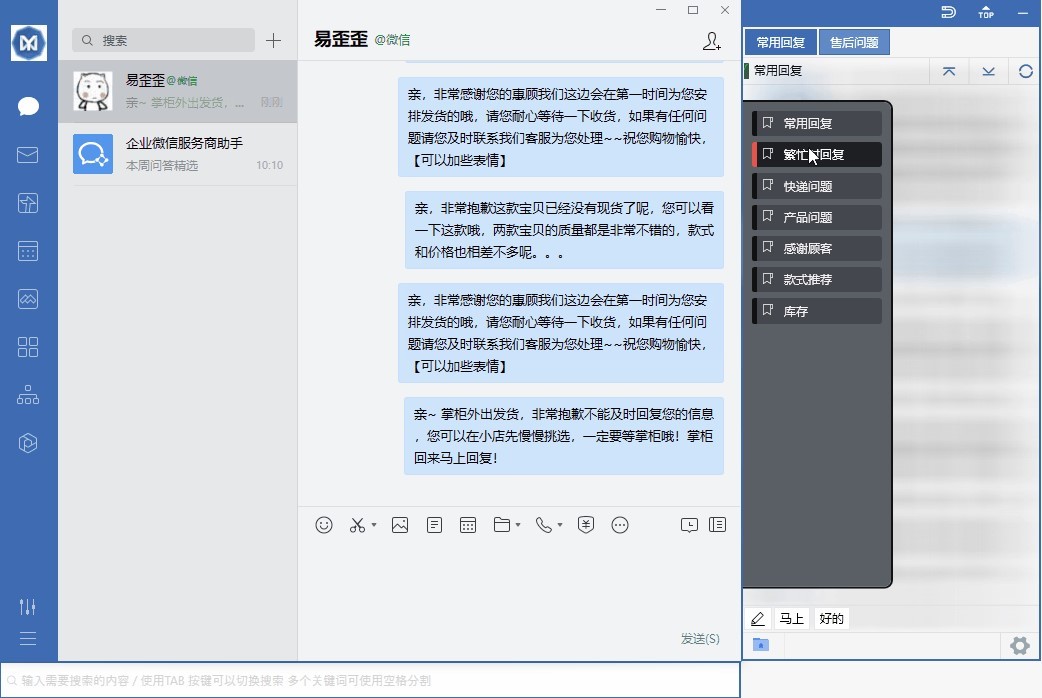Open the calendar icon in the left sidebar

click(27, 250)
